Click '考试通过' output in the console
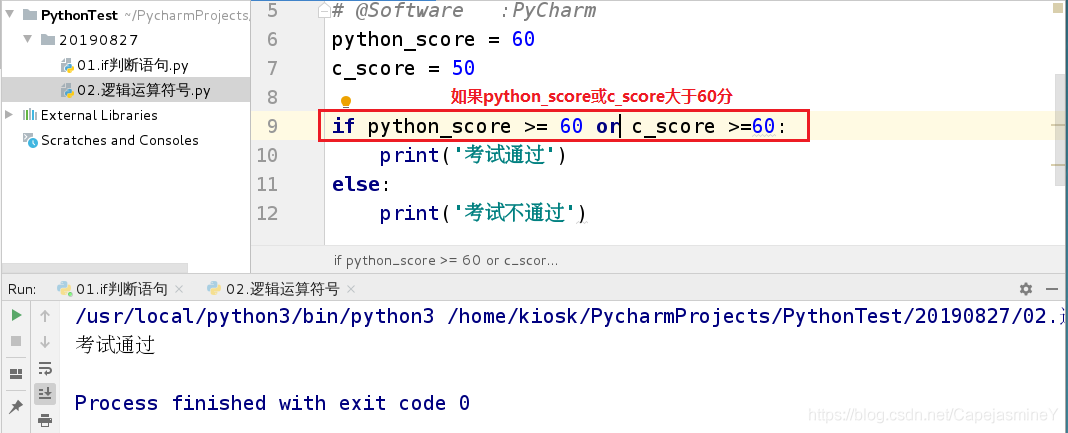 [x=115, y=344]
